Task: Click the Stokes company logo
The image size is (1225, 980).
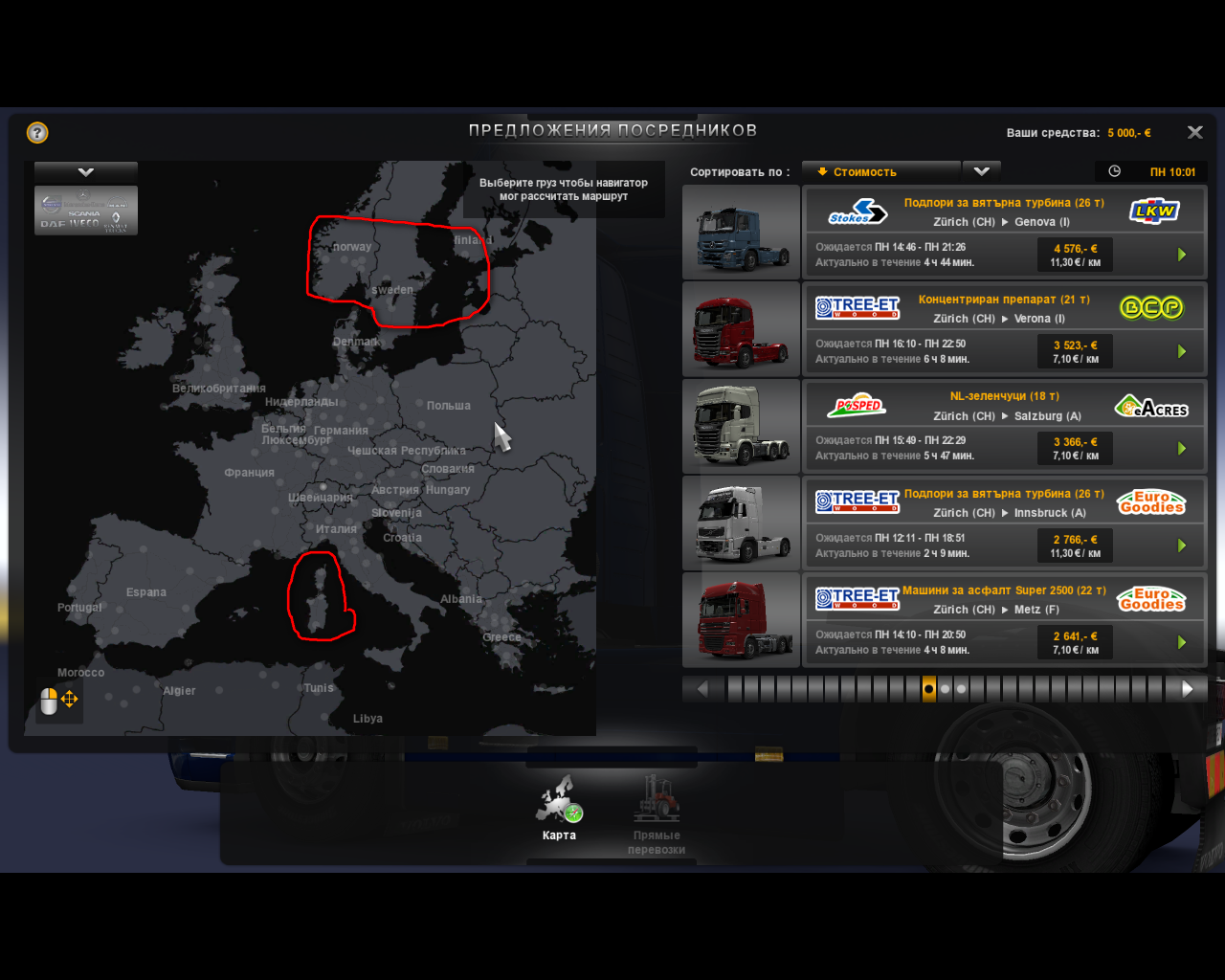Action: coord(857,212)
